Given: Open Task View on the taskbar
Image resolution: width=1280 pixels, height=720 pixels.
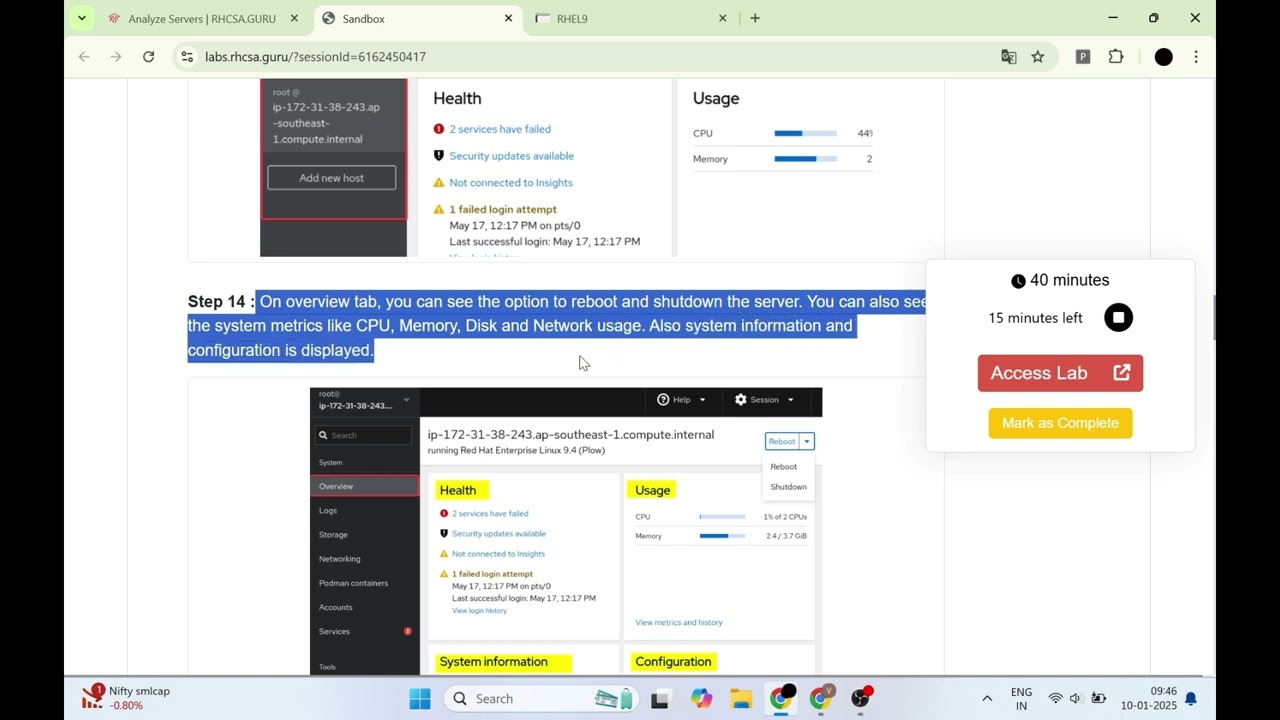Looking at the screenshot, I should tap(660, 699).
